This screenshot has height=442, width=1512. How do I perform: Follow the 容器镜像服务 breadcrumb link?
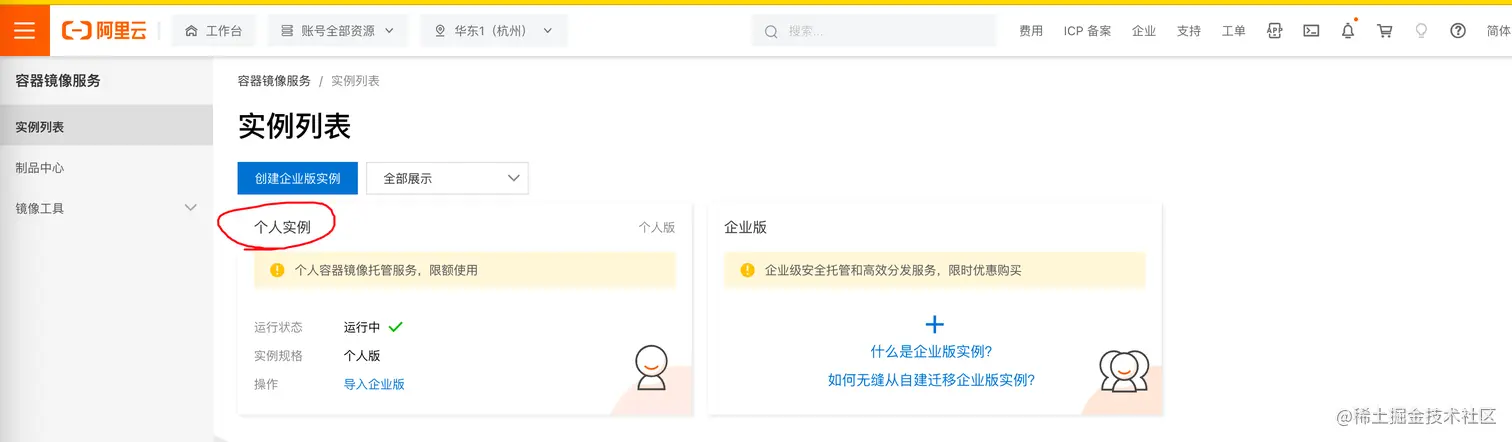(274, 81)
